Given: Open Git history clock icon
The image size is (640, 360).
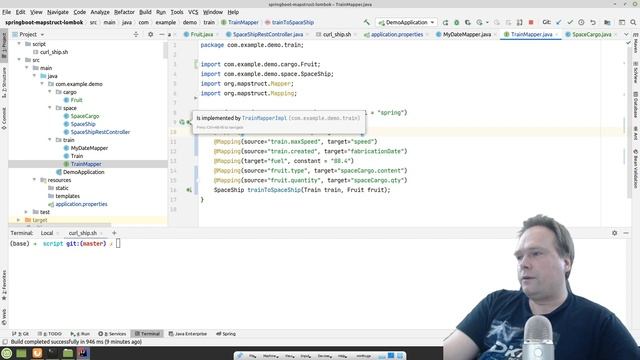Looking at the screenshot, I should click(x=581, y=22).
